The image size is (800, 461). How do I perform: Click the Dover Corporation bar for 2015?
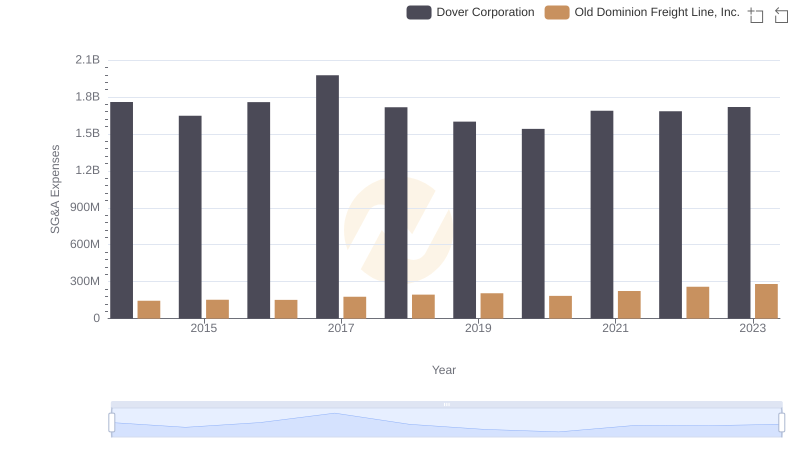pos(190,217)
